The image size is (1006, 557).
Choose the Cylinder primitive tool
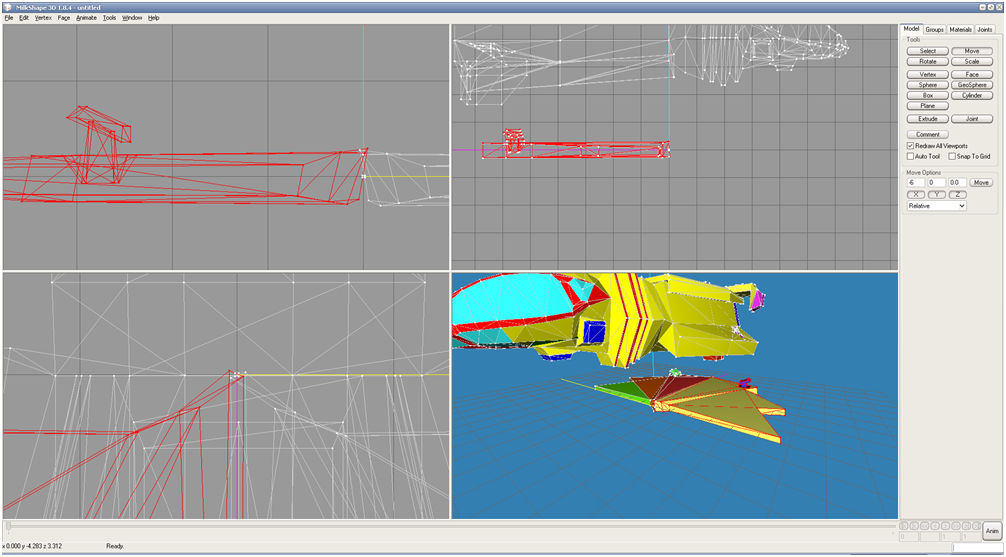[972, 95]
